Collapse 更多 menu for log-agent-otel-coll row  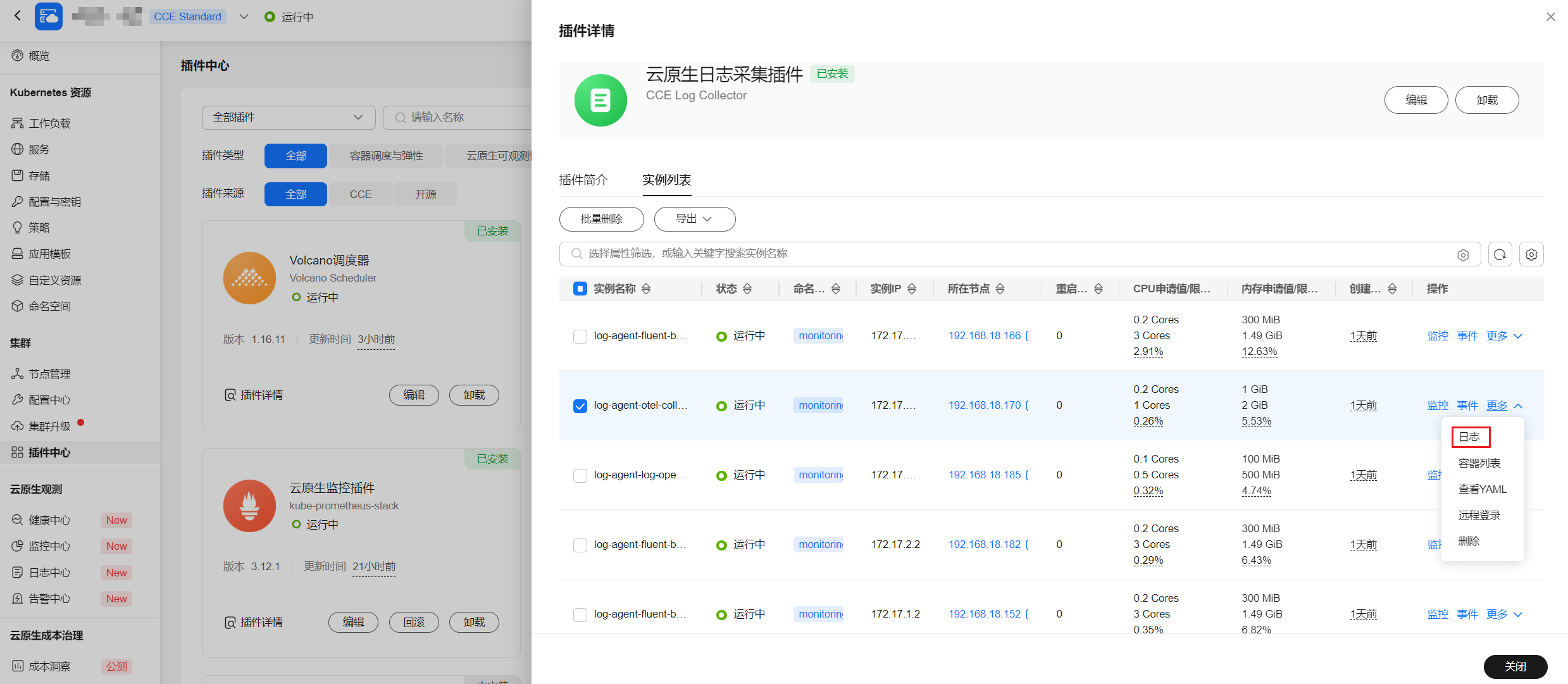click(x=1505, y=406)
